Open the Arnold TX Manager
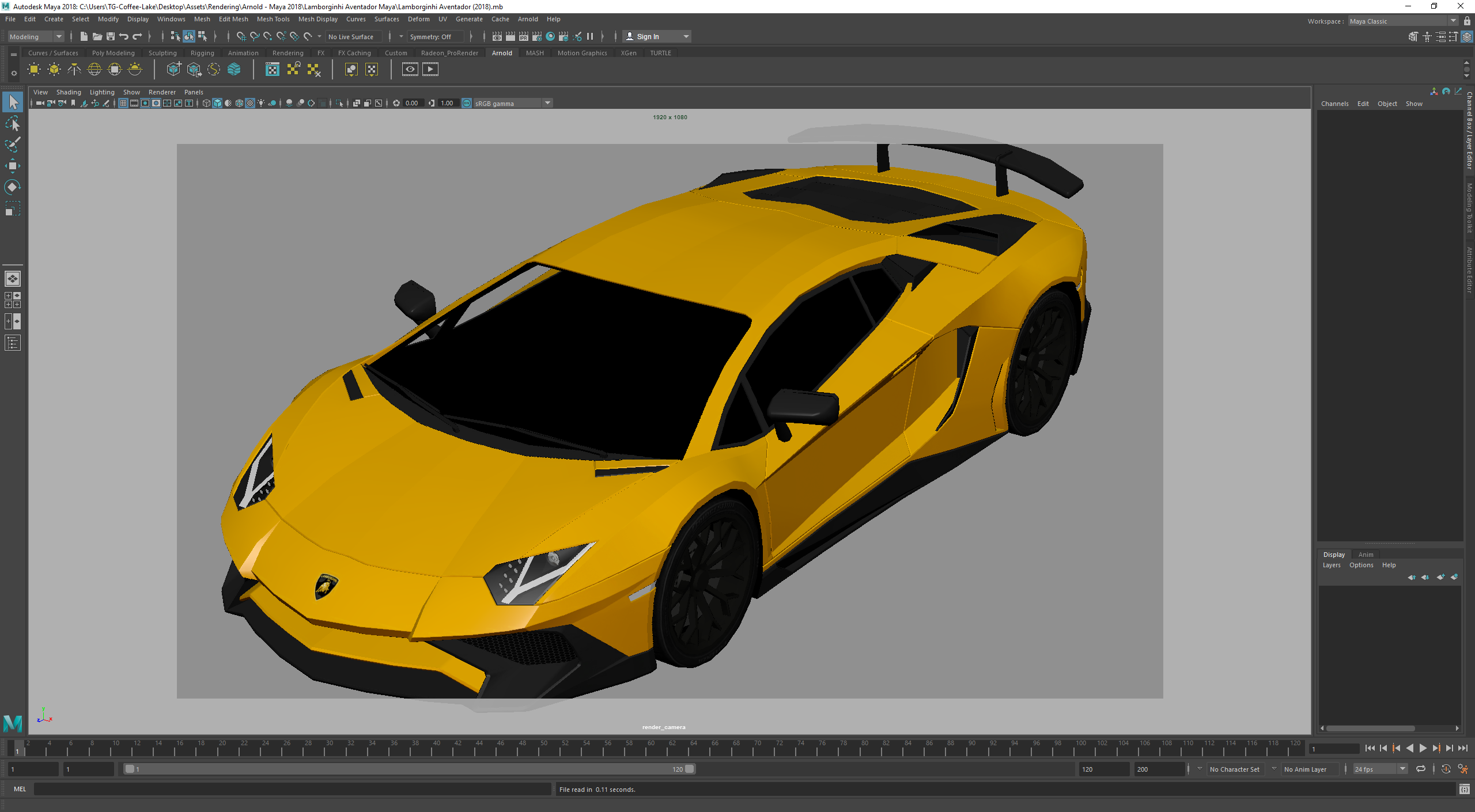This screenshot has width=1475, height=812. click(273, 70)
